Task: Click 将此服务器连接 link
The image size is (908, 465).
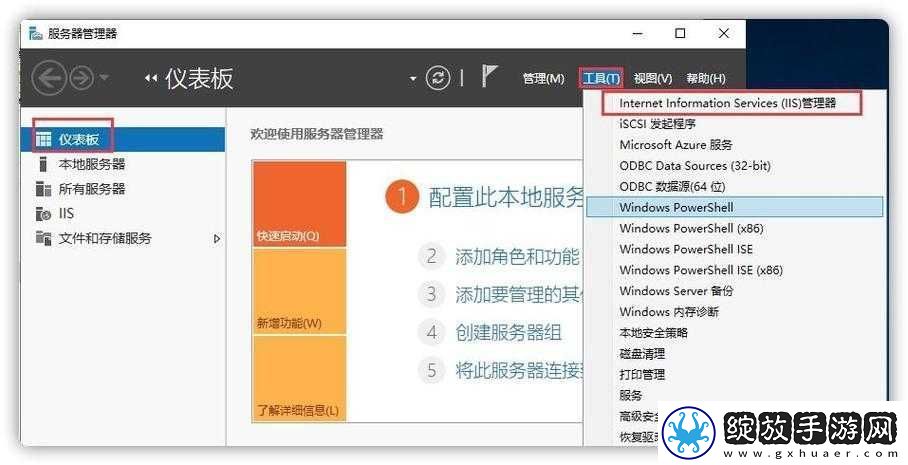Action: [518, 370]
